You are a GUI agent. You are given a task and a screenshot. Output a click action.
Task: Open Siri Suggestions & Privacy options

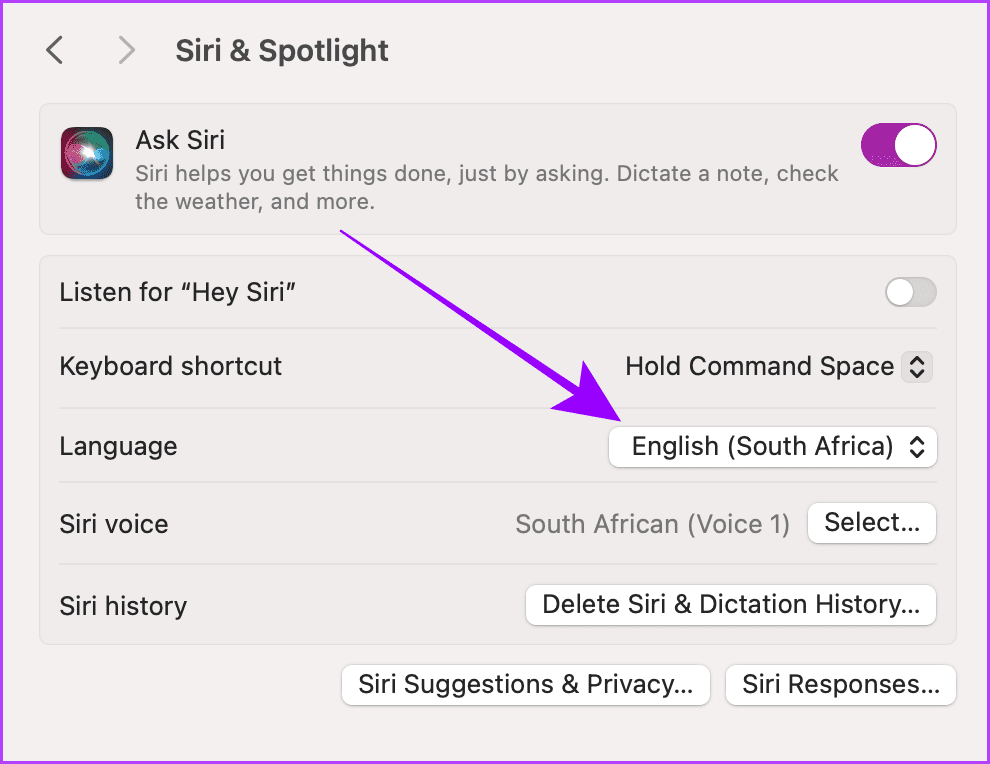tap(525, 685)
